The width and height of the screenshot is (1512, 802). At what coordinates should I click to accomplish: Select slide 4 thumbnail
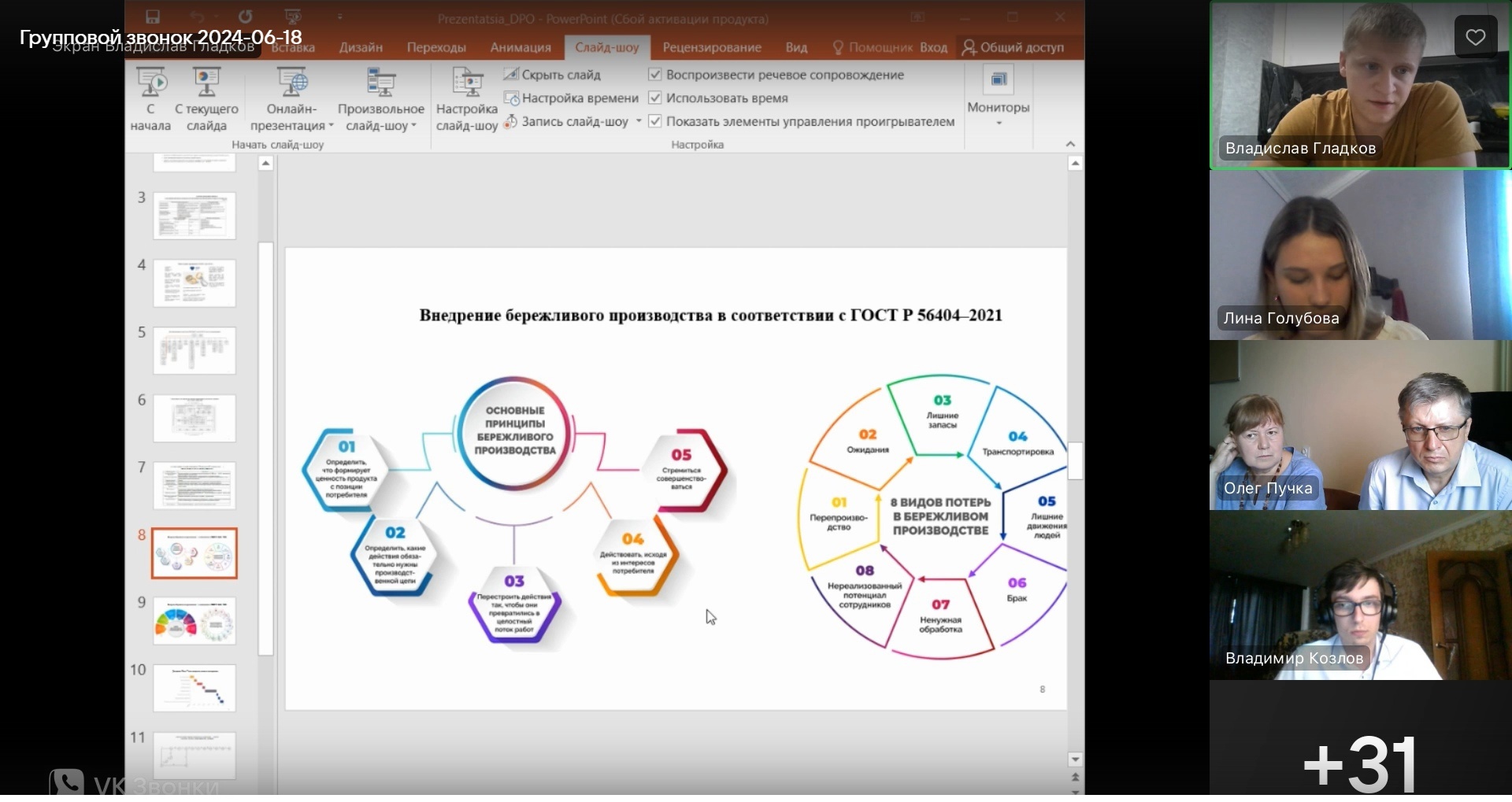tap(195, 283)
